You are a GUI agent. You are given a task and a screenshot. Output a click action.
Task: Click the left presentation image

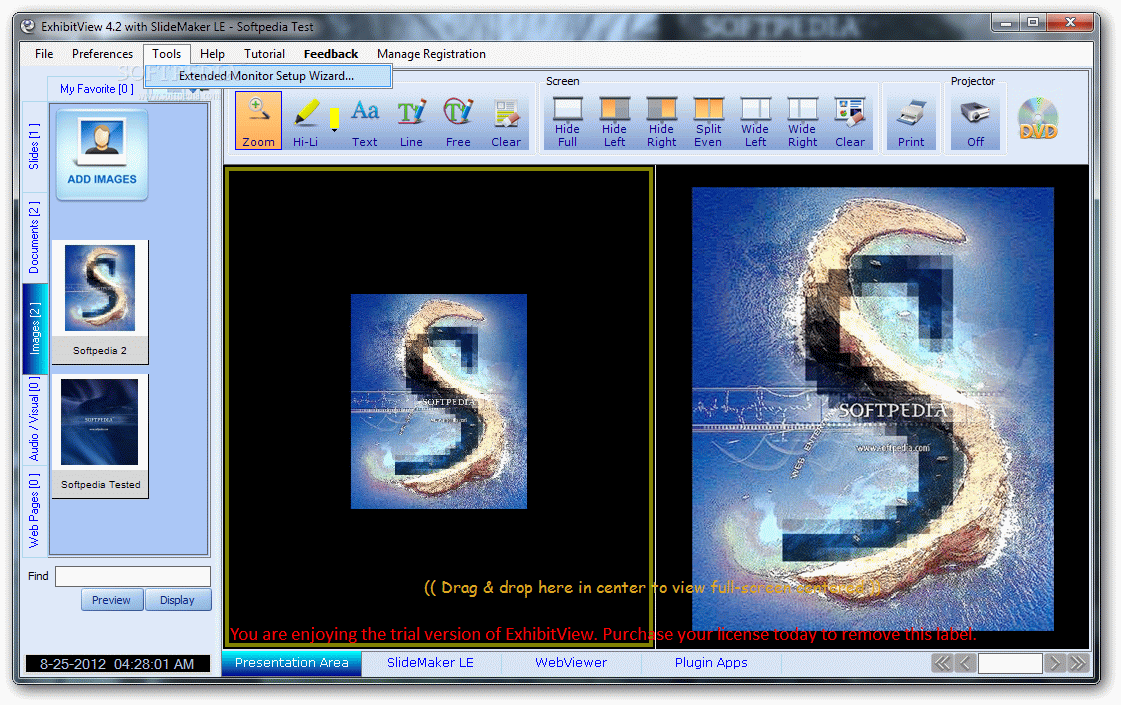[439, 401]
